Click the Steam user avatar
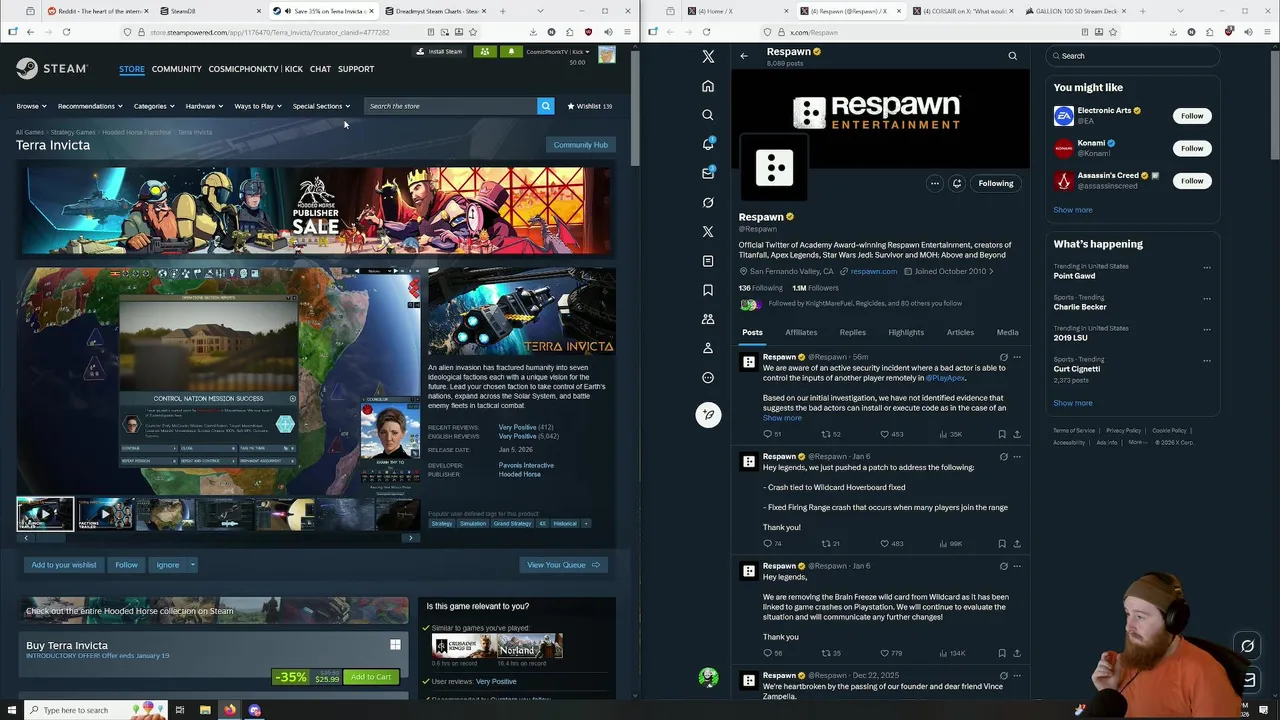 (x=607, y=55)
